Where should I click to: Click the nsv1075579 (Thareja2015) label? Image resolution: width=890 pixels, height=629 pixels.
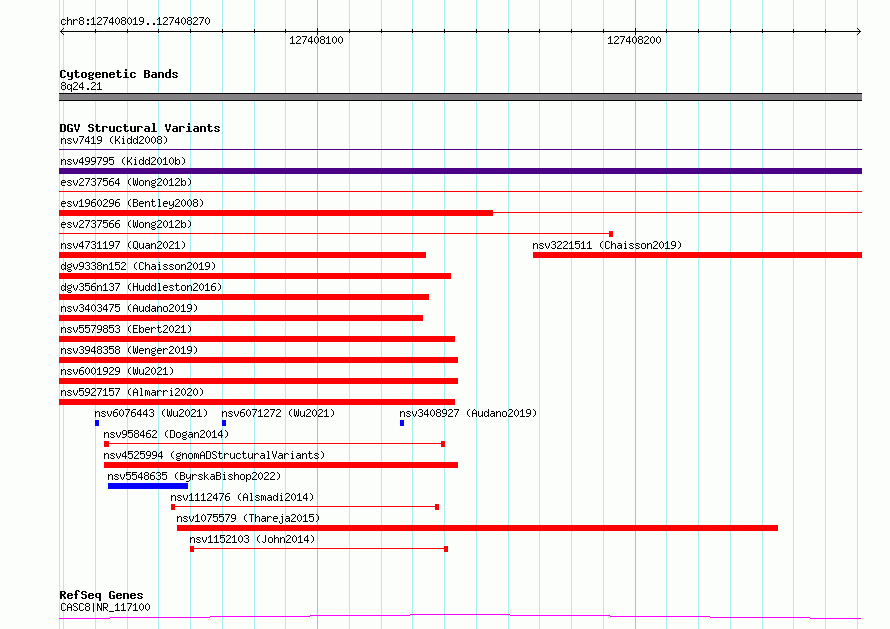[x=248, y=518]
